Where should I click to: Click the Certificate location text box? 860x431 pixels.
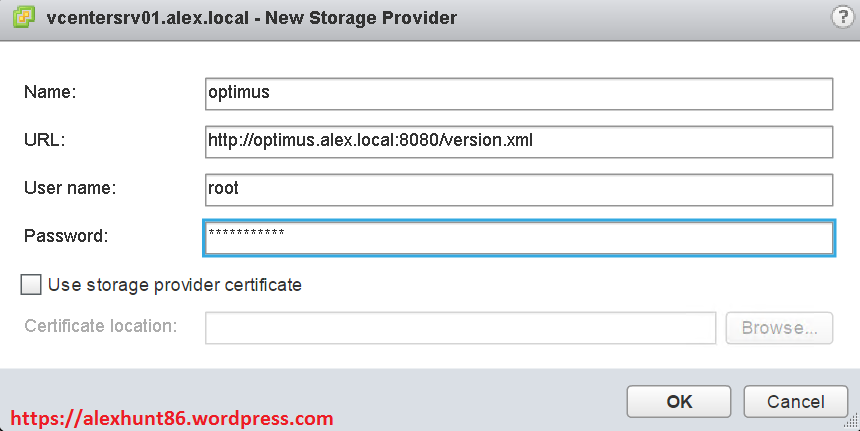pos(460,327)
